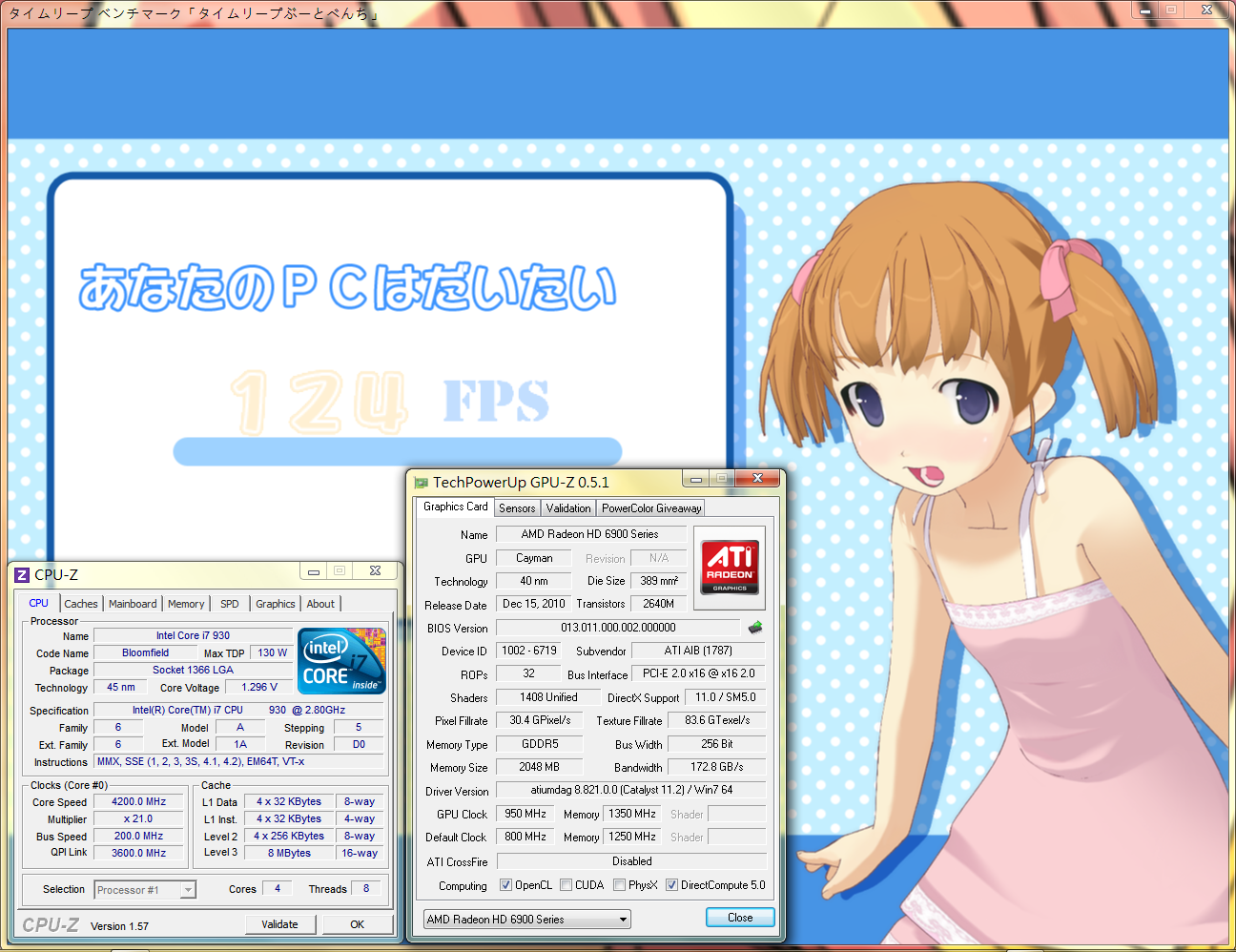This screenshot has width=1236, height=952.
Task: Click the 130 W Max TDP value
Action: click(x=272, y=652)
